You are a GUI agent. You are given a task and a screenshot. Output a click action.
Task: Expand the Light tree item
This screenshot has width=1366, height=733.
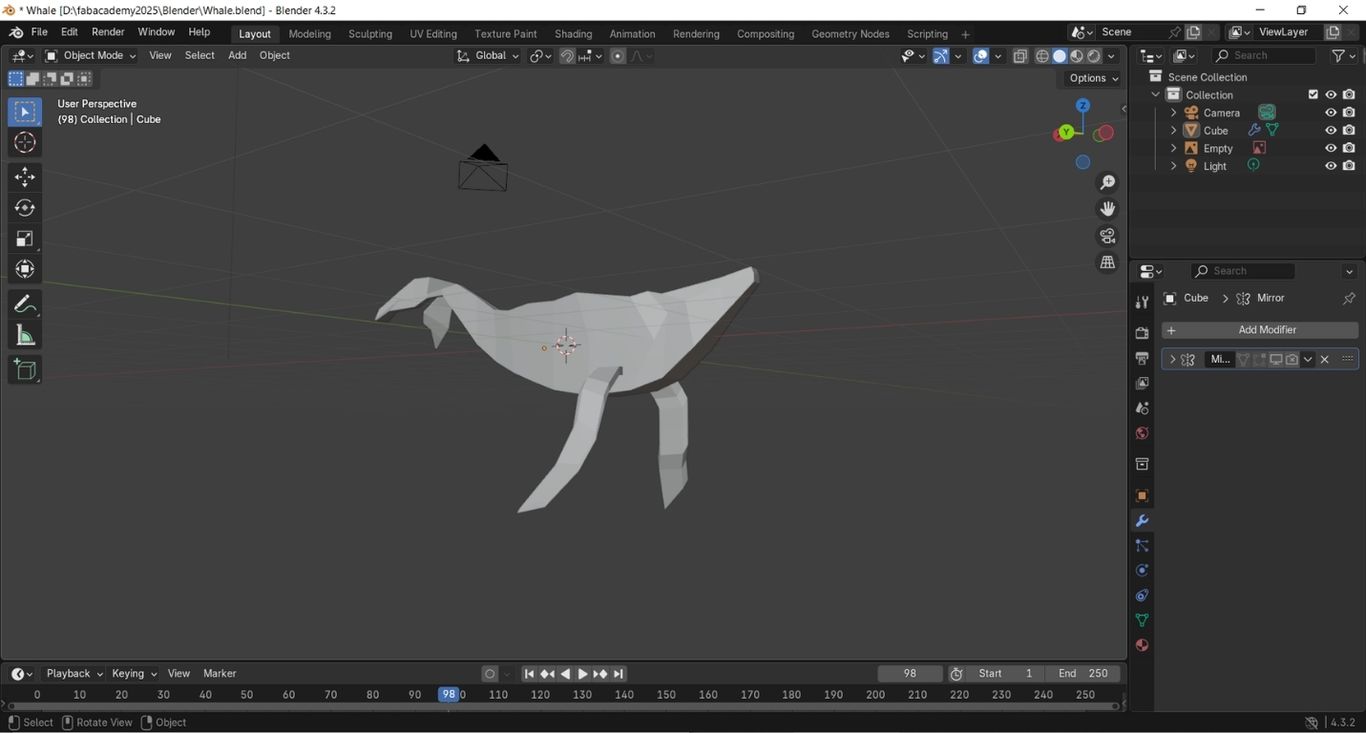click(1173, 166)
